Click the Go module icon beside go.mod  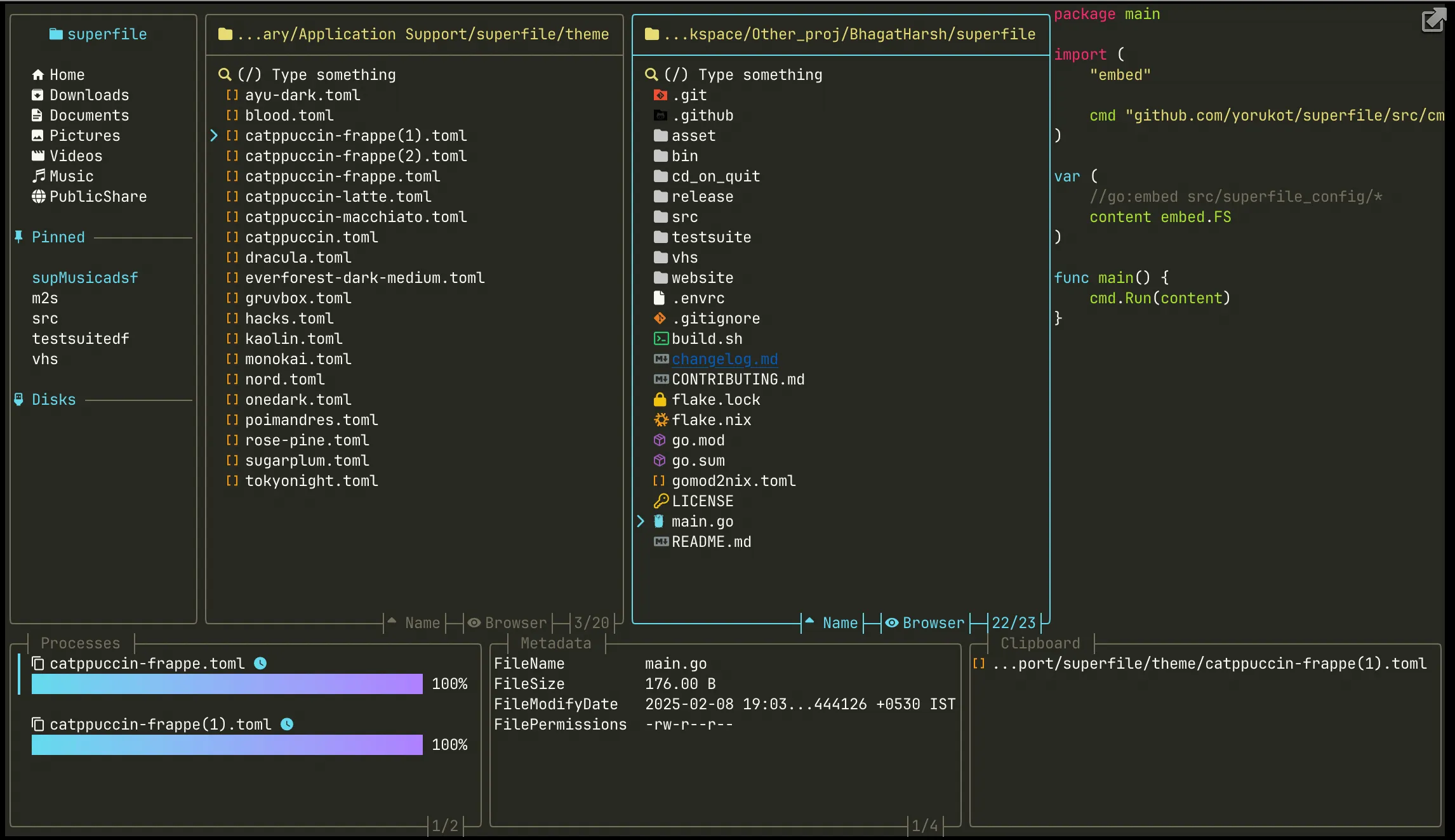660,440
